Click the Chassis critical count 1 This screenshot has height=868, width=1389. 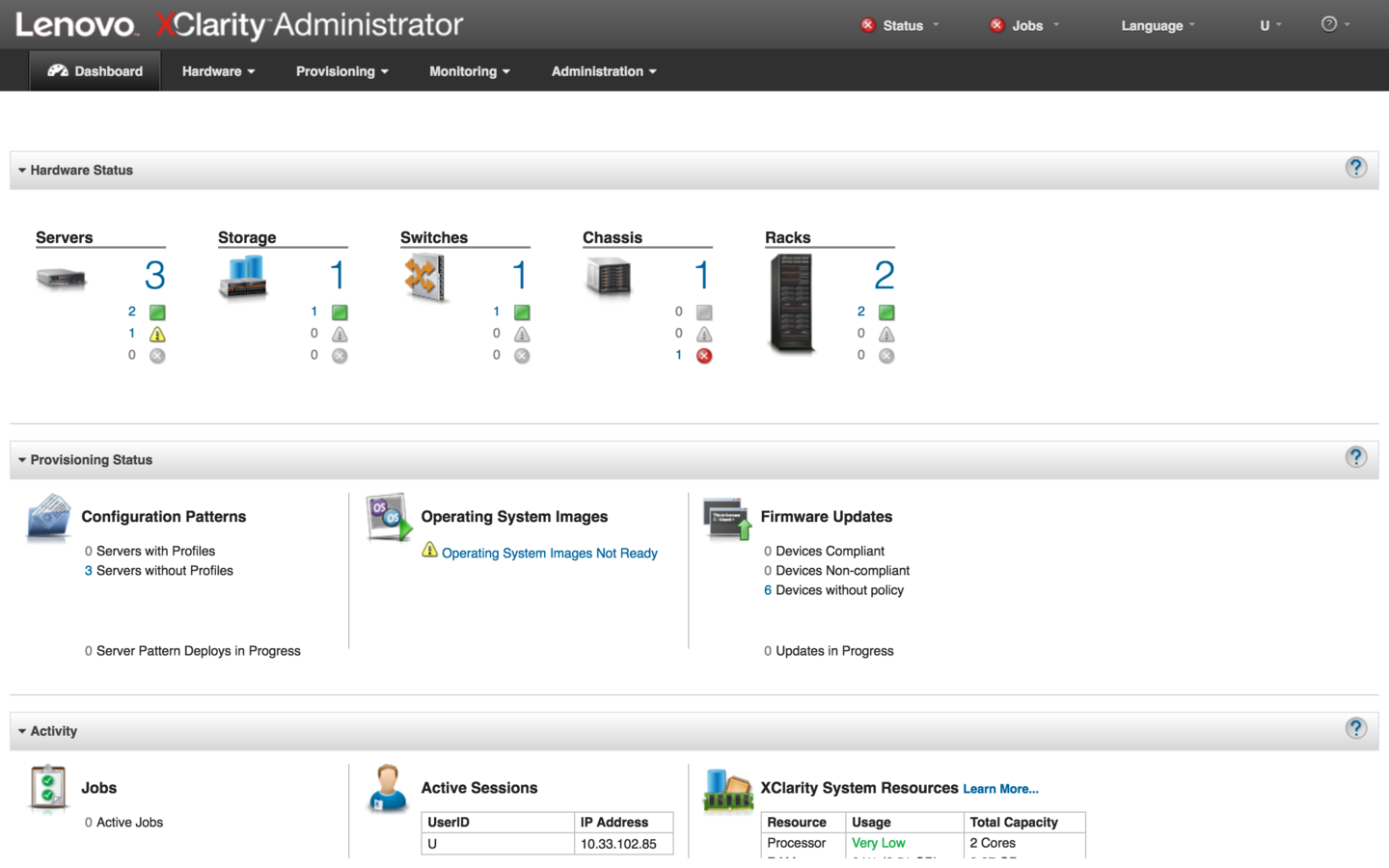point(679,355)
